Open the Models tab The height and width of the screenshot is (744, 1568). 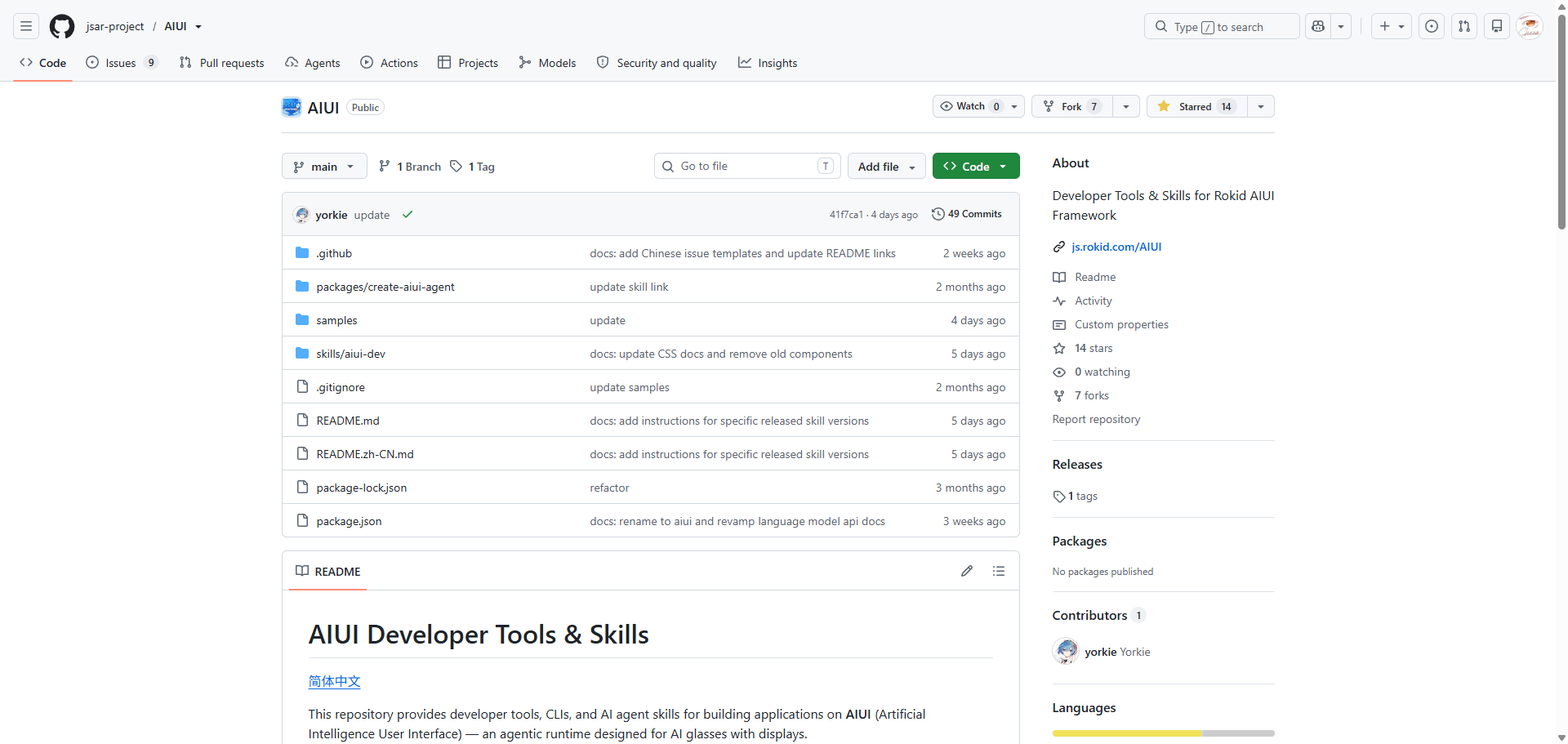547,63
